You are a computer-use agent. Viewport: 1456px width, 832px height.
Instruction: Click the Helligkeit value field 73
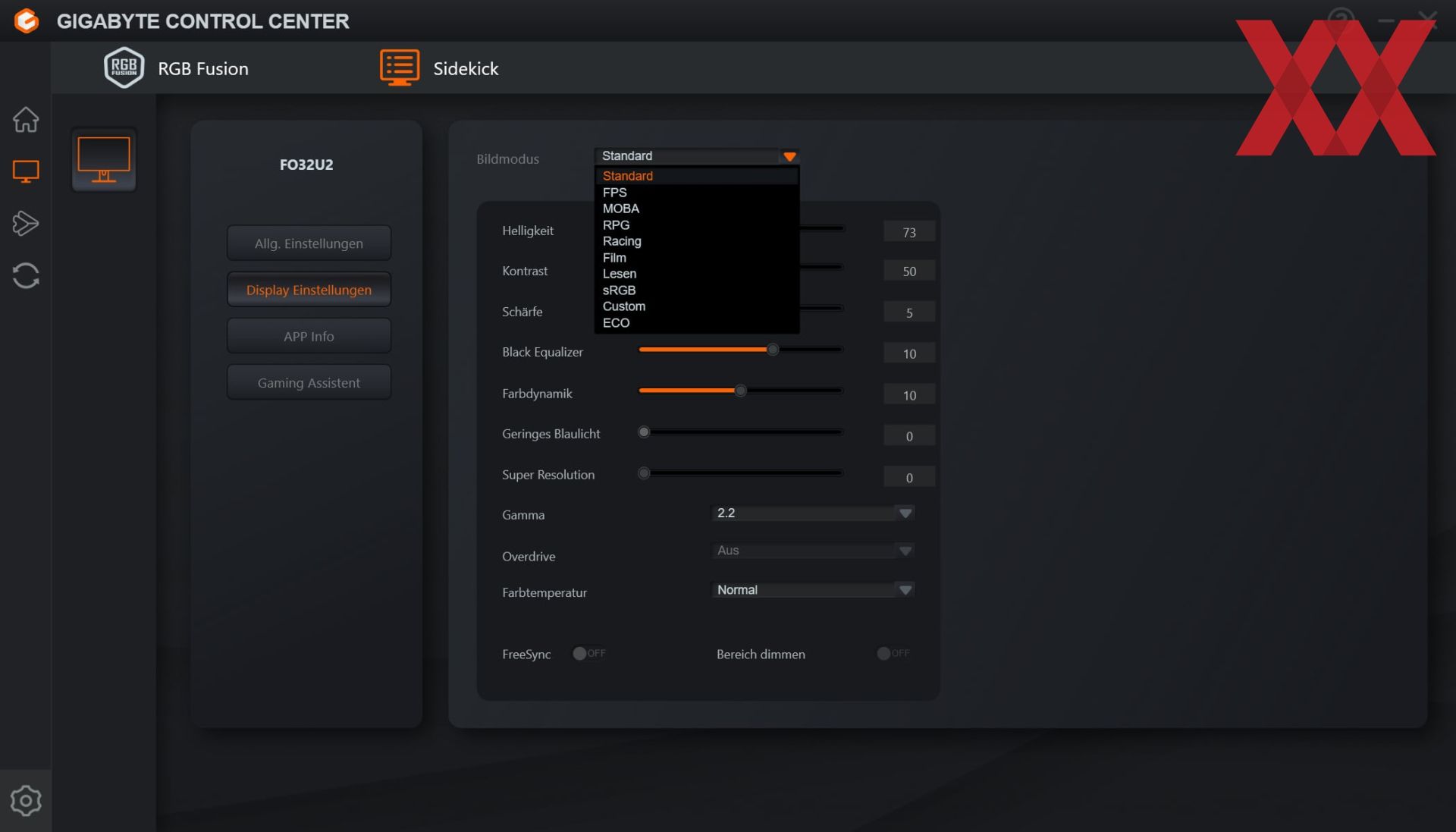(x=909, y=232)
